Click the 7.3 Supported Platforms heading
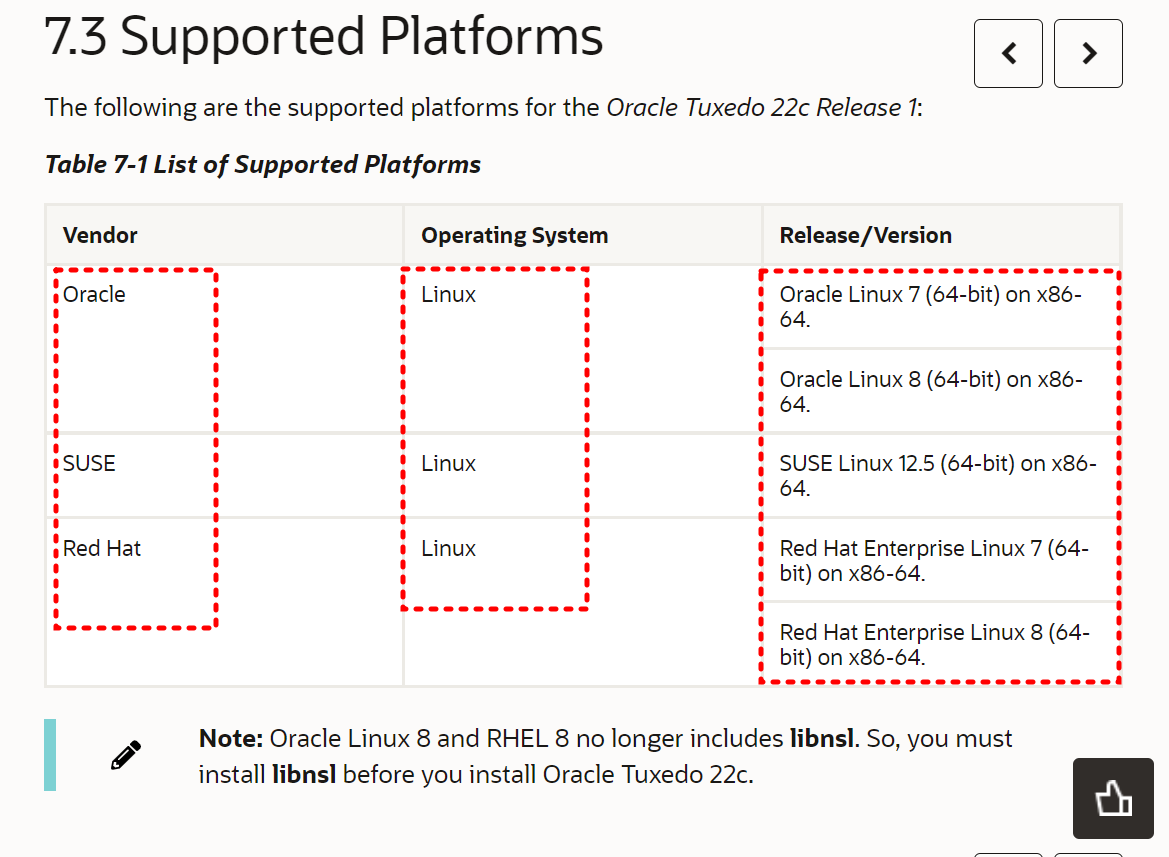 coord(324,36)
